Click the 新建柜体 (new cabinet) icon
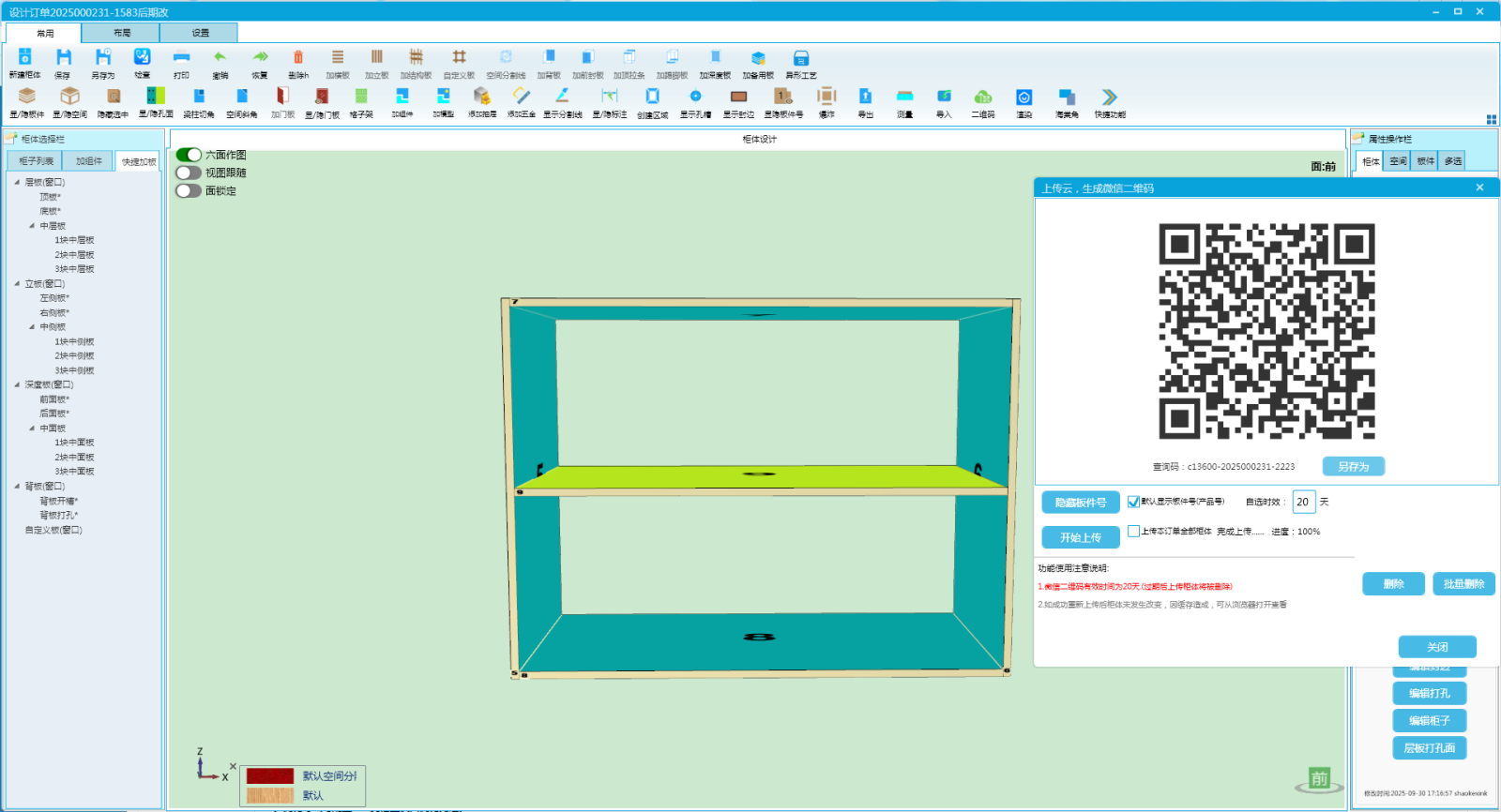Viewport: 1501px width, 812px height. (24, 58)
